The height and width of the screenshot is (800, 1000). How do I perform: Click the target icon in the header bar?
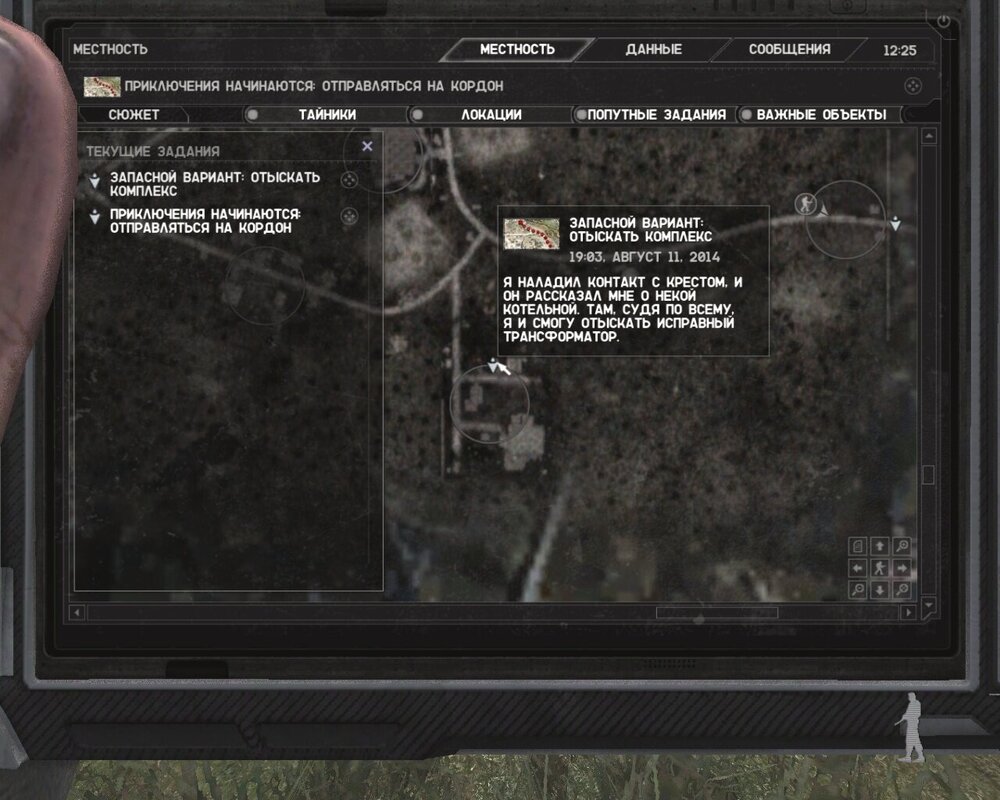pos(913,85)
